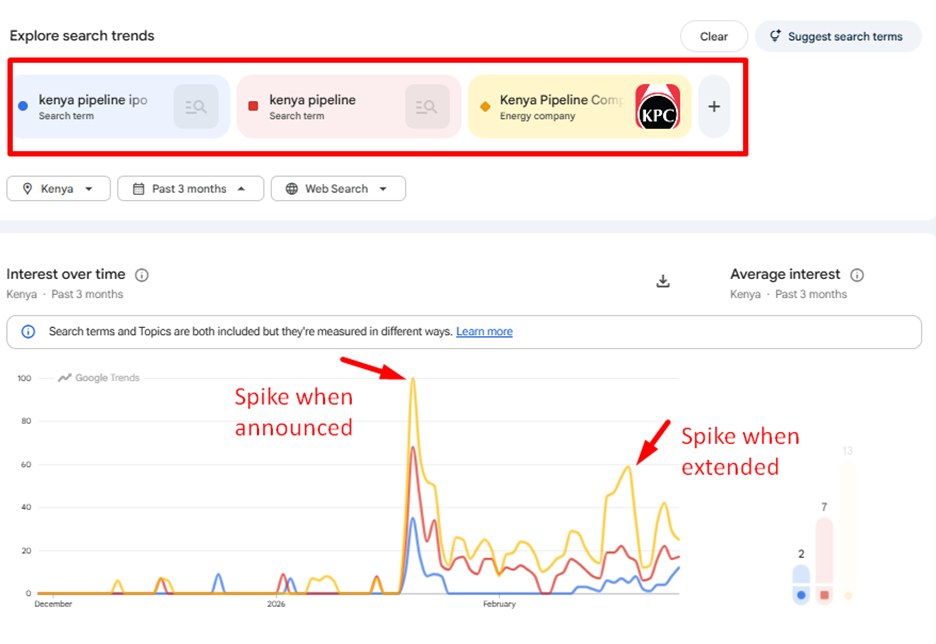Click the info icon in the notice banner
Screen dimensions: 936x644
click(28, 332)
